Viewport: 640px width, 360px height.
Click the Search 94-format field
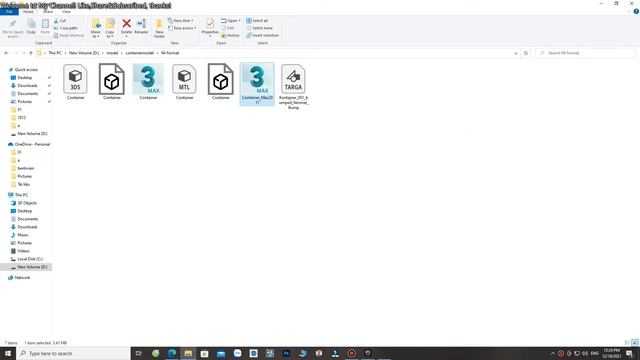pyautogui.click(x=586, y=53)
